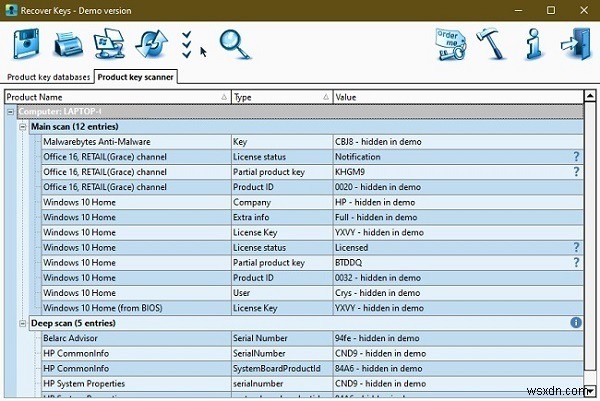Click the magnifying glass search icon

tap(235, 45)
